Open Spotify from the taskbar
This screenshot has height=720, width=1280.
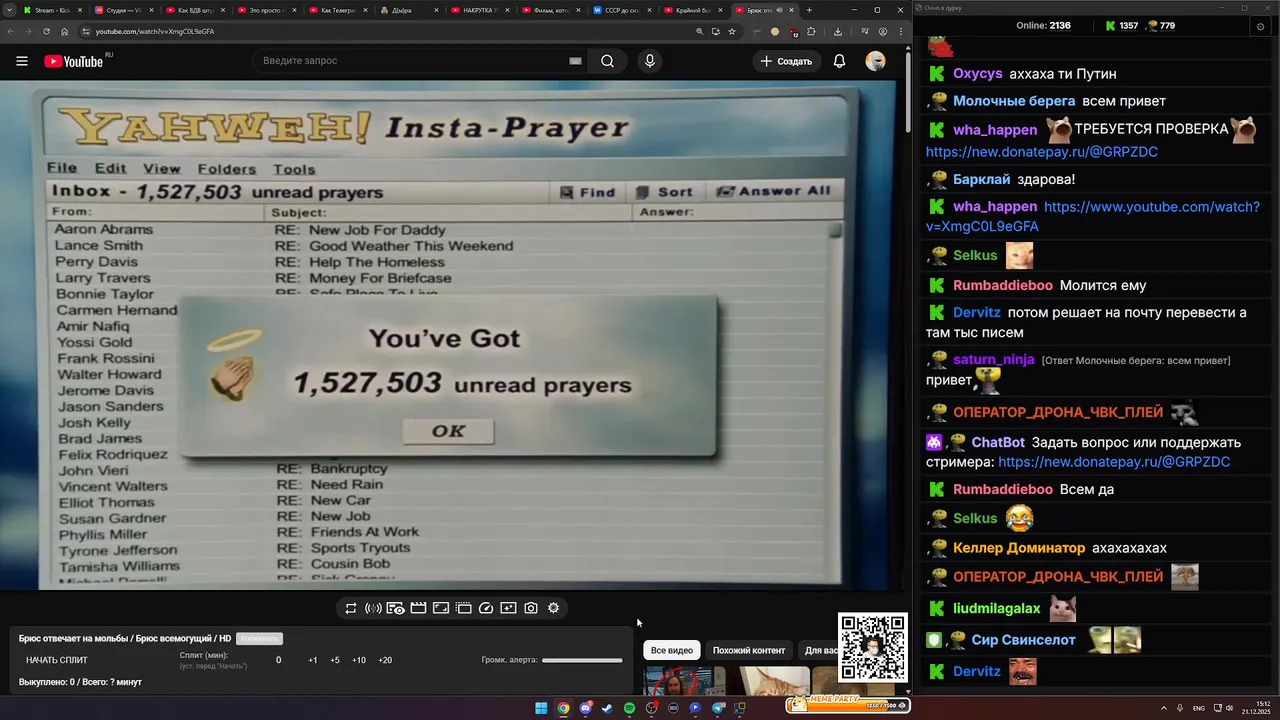(x=629, y=708)
